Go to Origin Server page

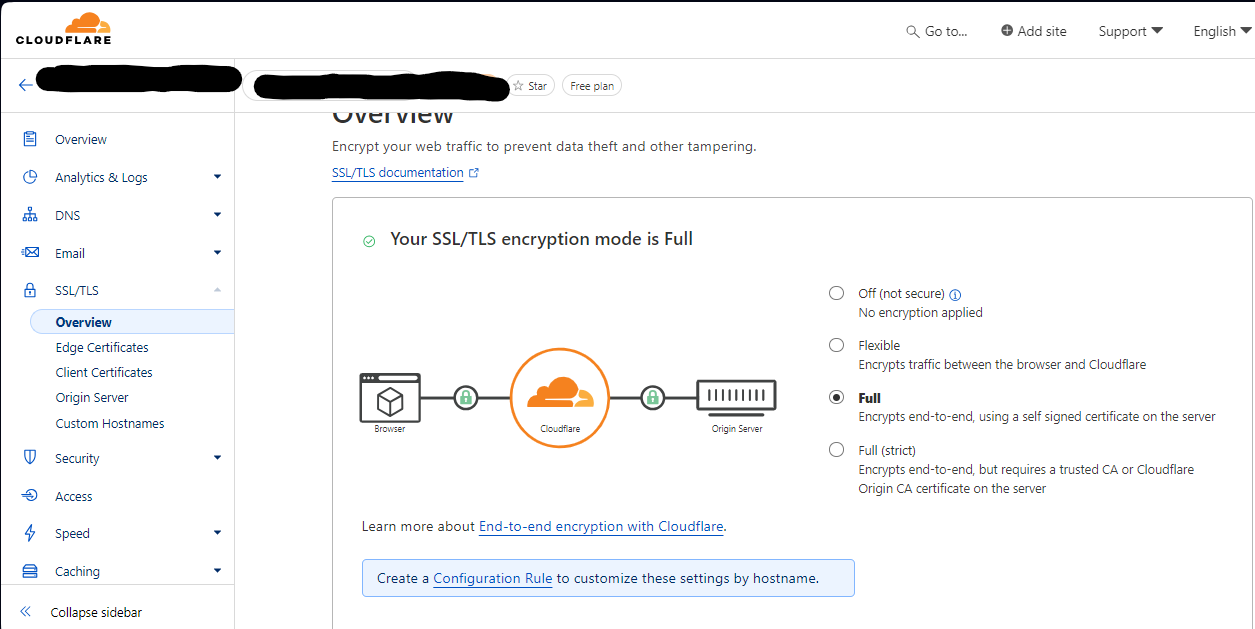[92, 397]
